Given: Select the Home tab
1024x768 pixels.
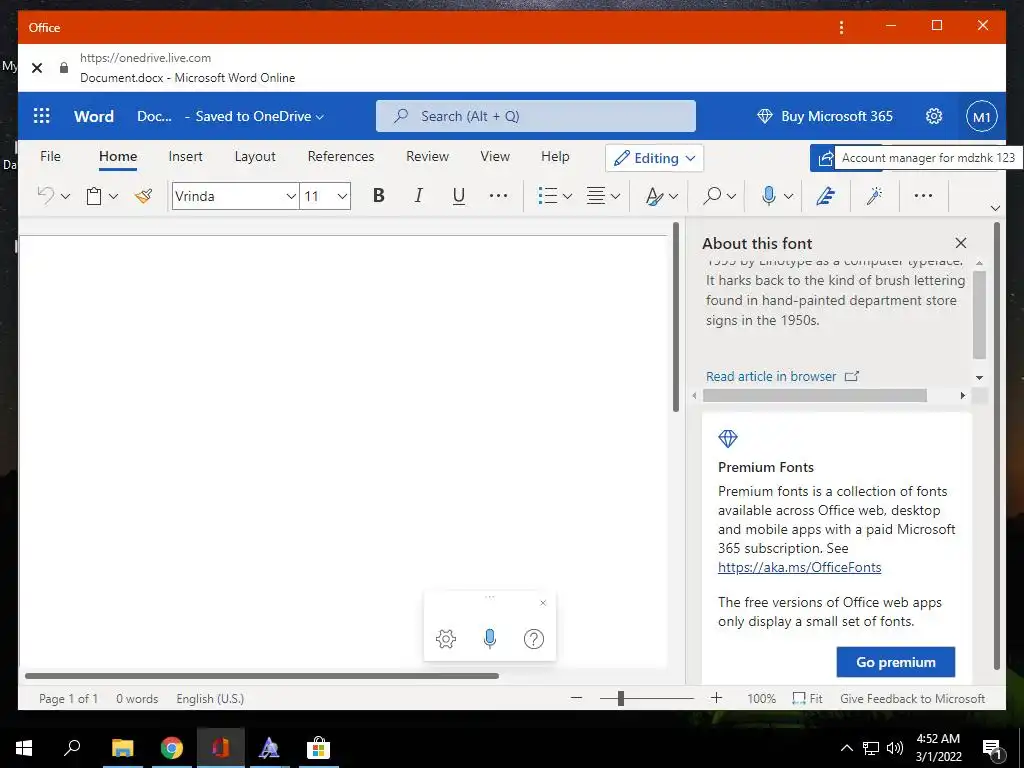Looking at the screenshot, I should (118, 157).
